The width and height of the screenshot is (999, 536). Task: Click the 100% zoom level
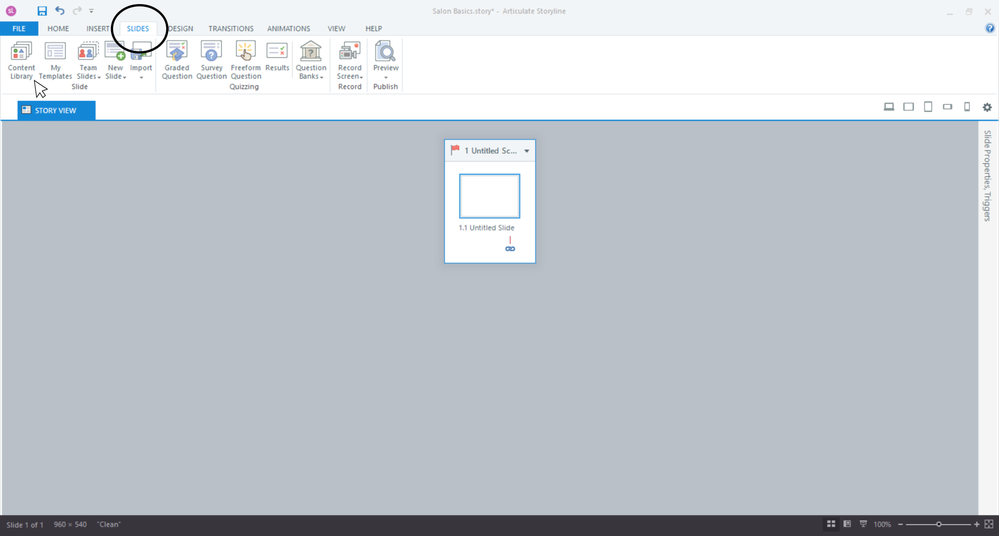point(882,524)
